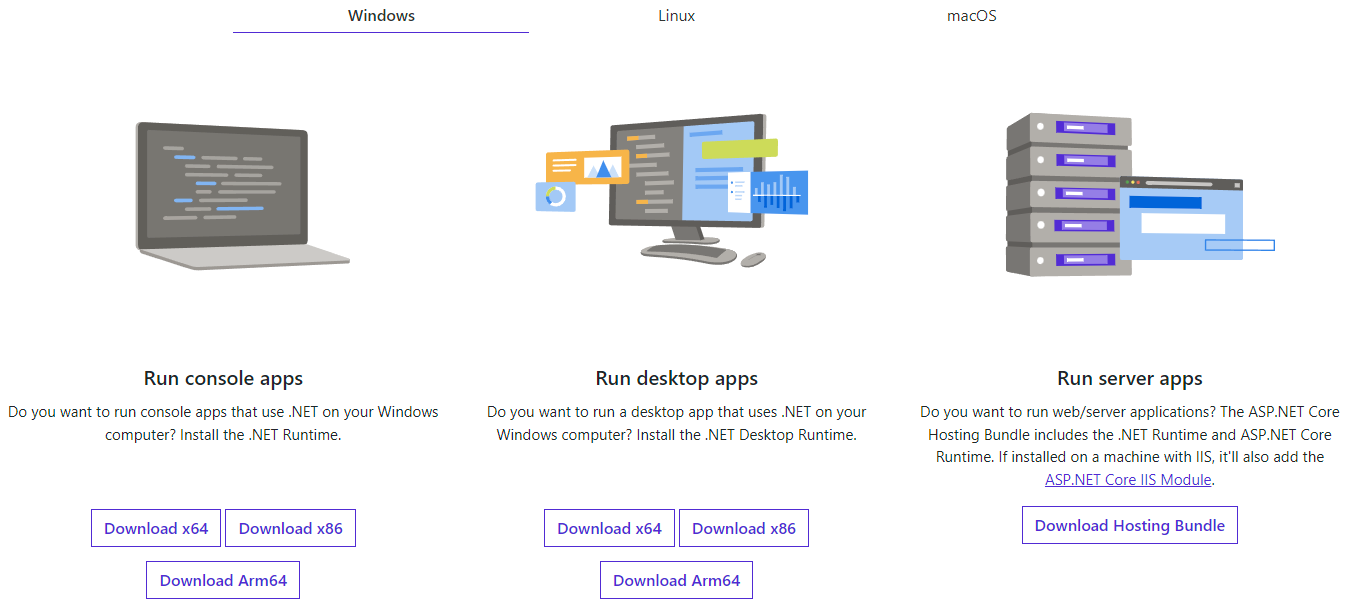The width and height of the screenshot is (1346, 610).
Task: Switch to the macOS tab
Action: (972, 16)
